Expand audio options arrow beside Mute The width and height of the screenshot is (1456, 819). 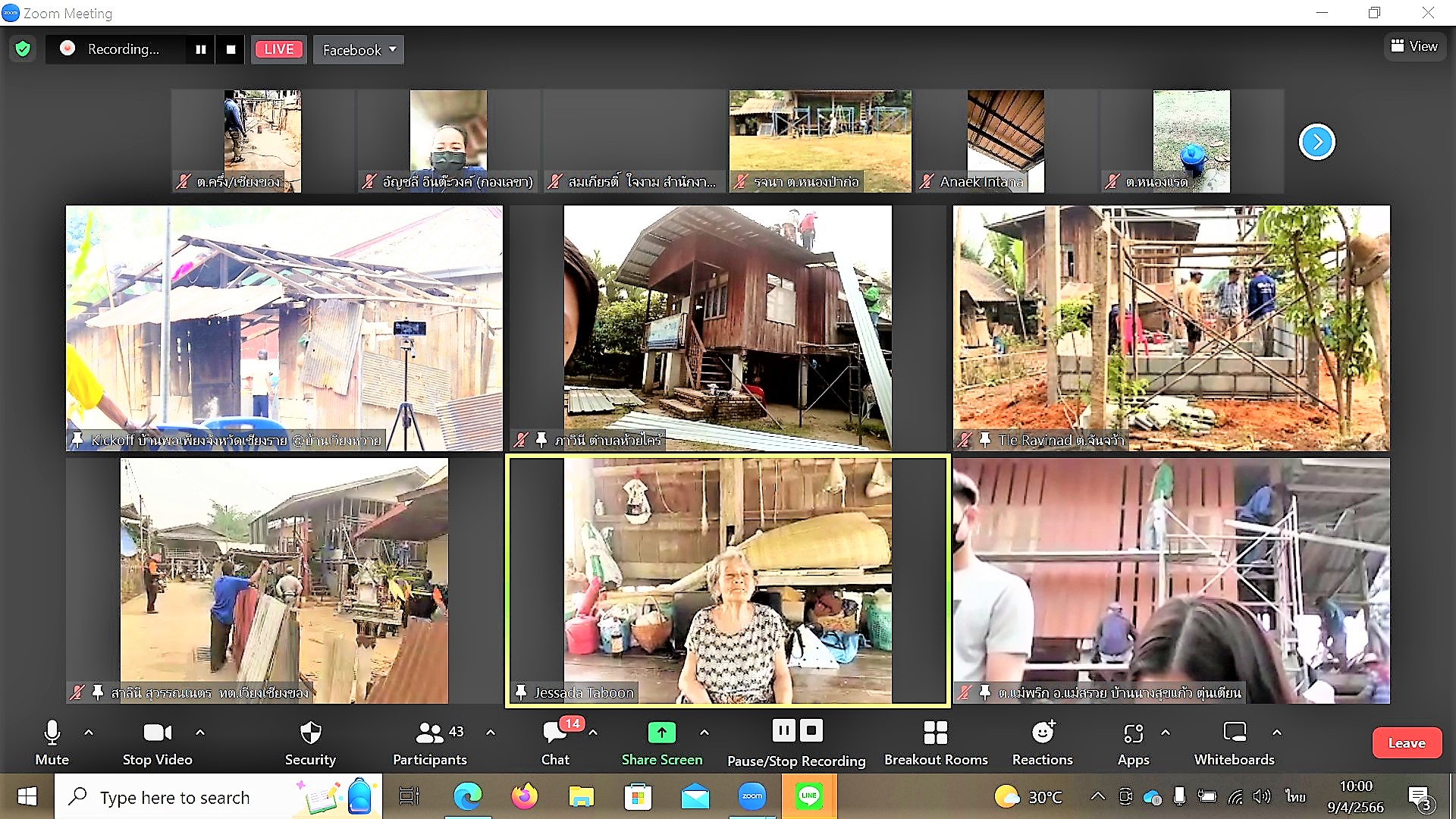(89, 733)
